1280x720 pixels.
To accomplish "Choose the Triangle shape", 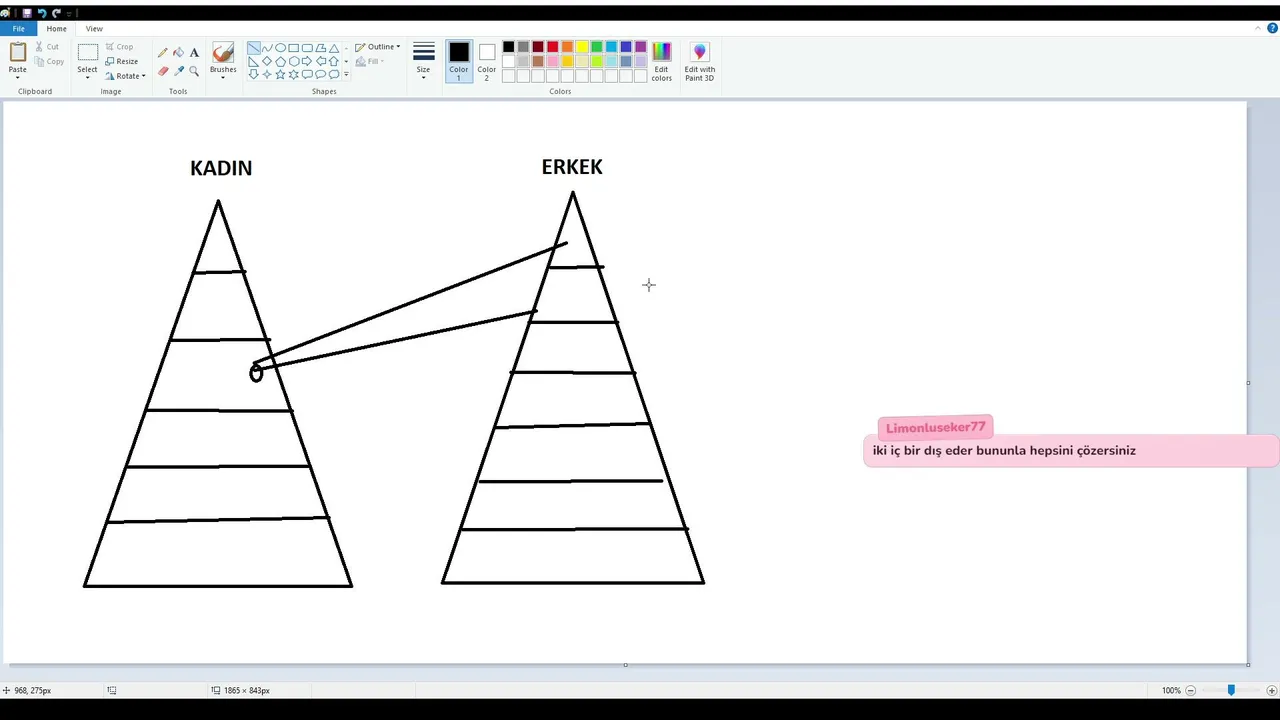I will click(x=334, y=48).
